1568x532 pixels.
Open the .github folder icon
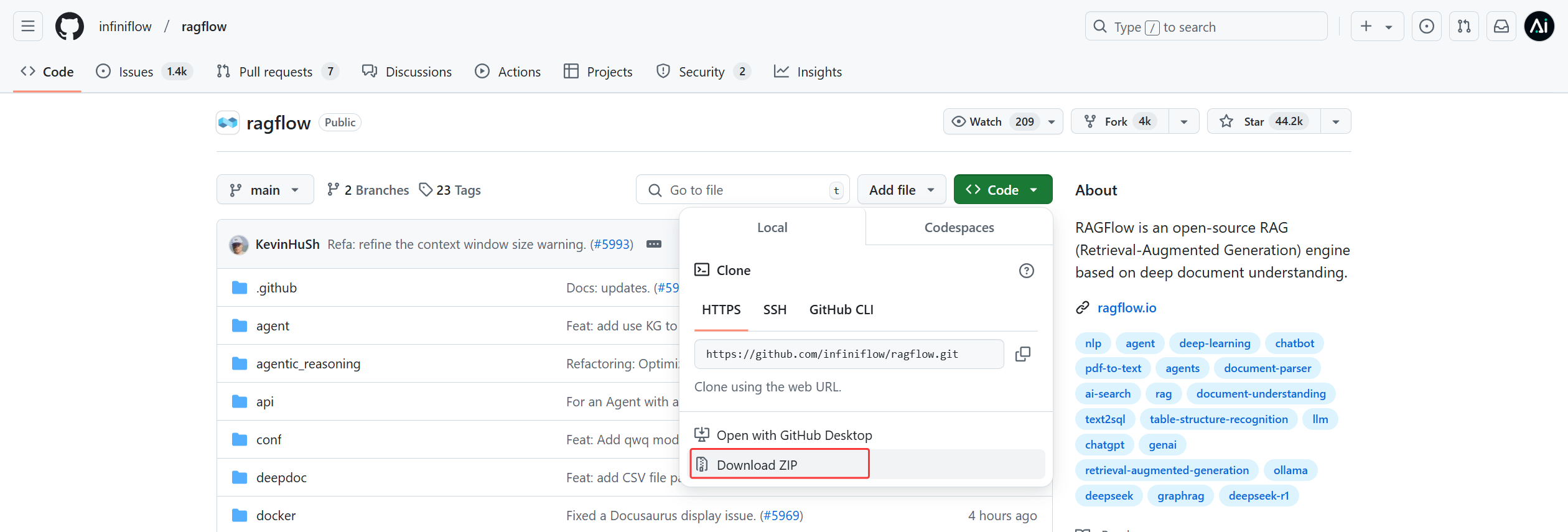(240, 287)
